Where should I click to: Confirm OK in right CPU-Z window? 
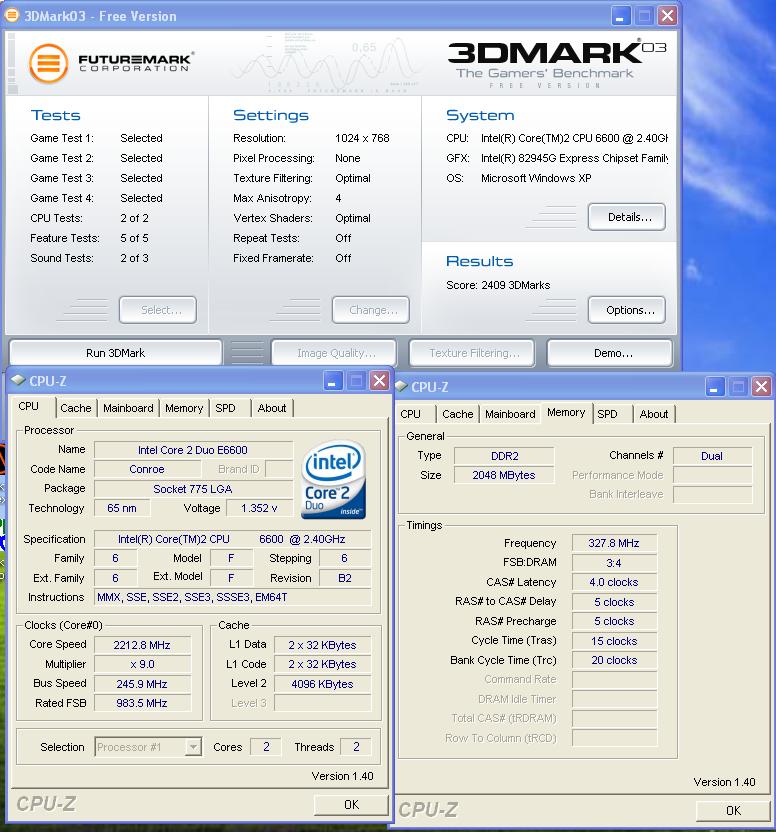coord(733,811)
